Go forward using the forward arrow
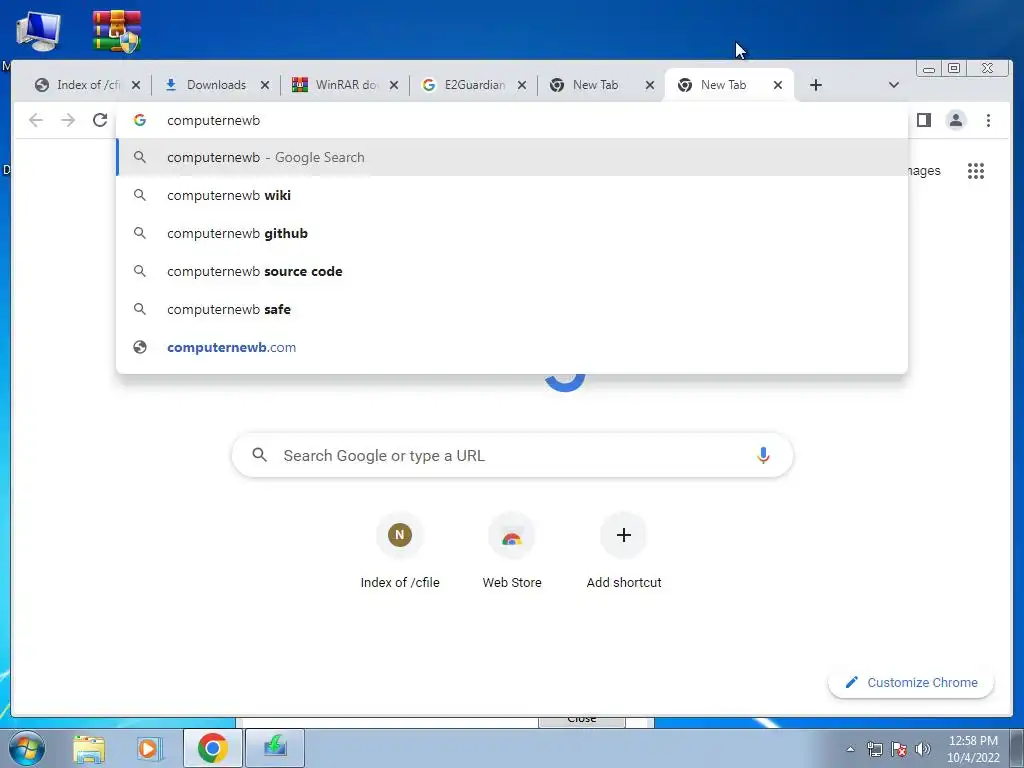The width and height of the screenshot is (1024, 768). (x=68, y=120)
